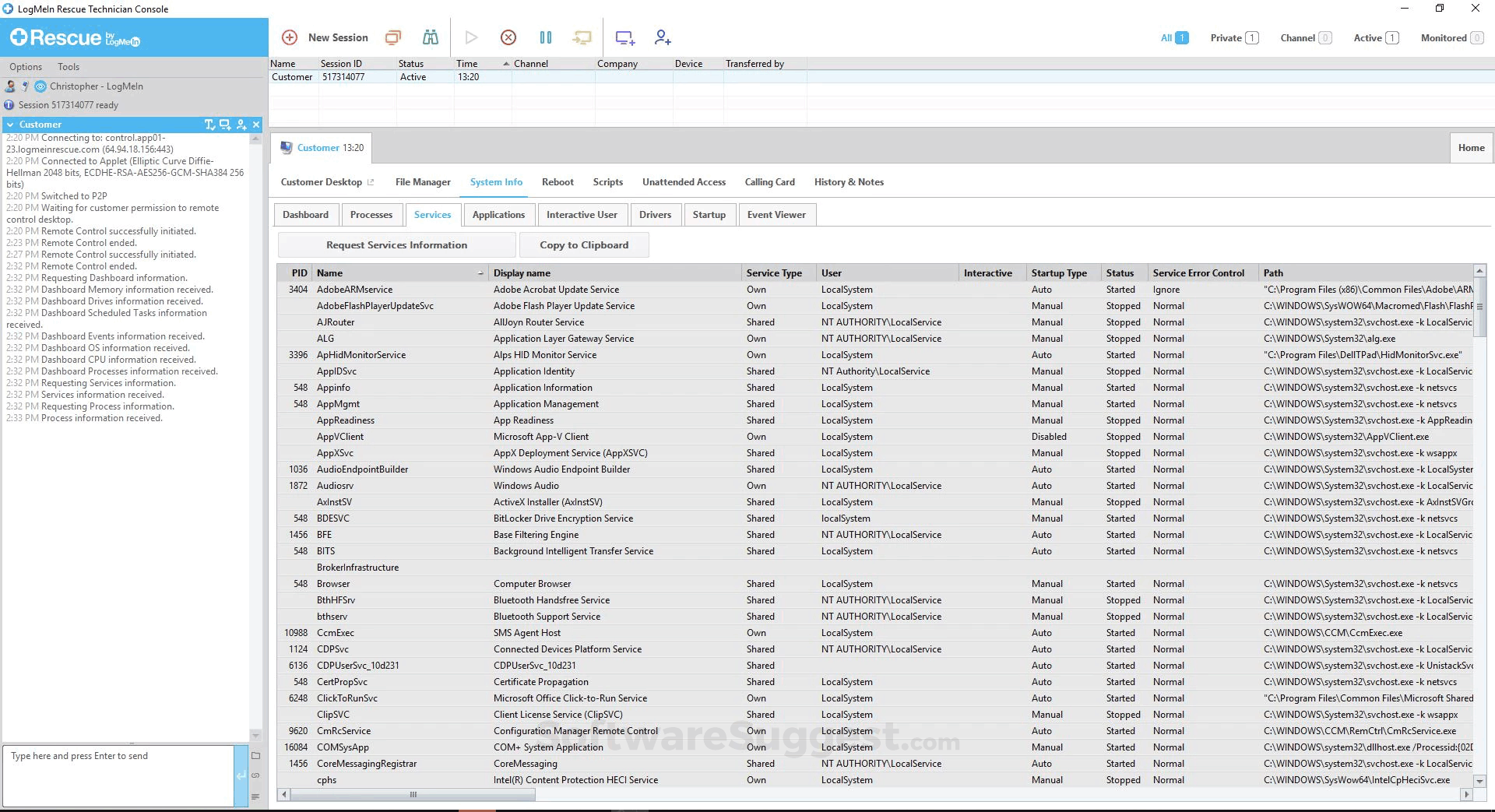Click the screen-plus icon in the Customer panel header
Image resolution: width=1495 pixels, height=812 pixels.
225,124
